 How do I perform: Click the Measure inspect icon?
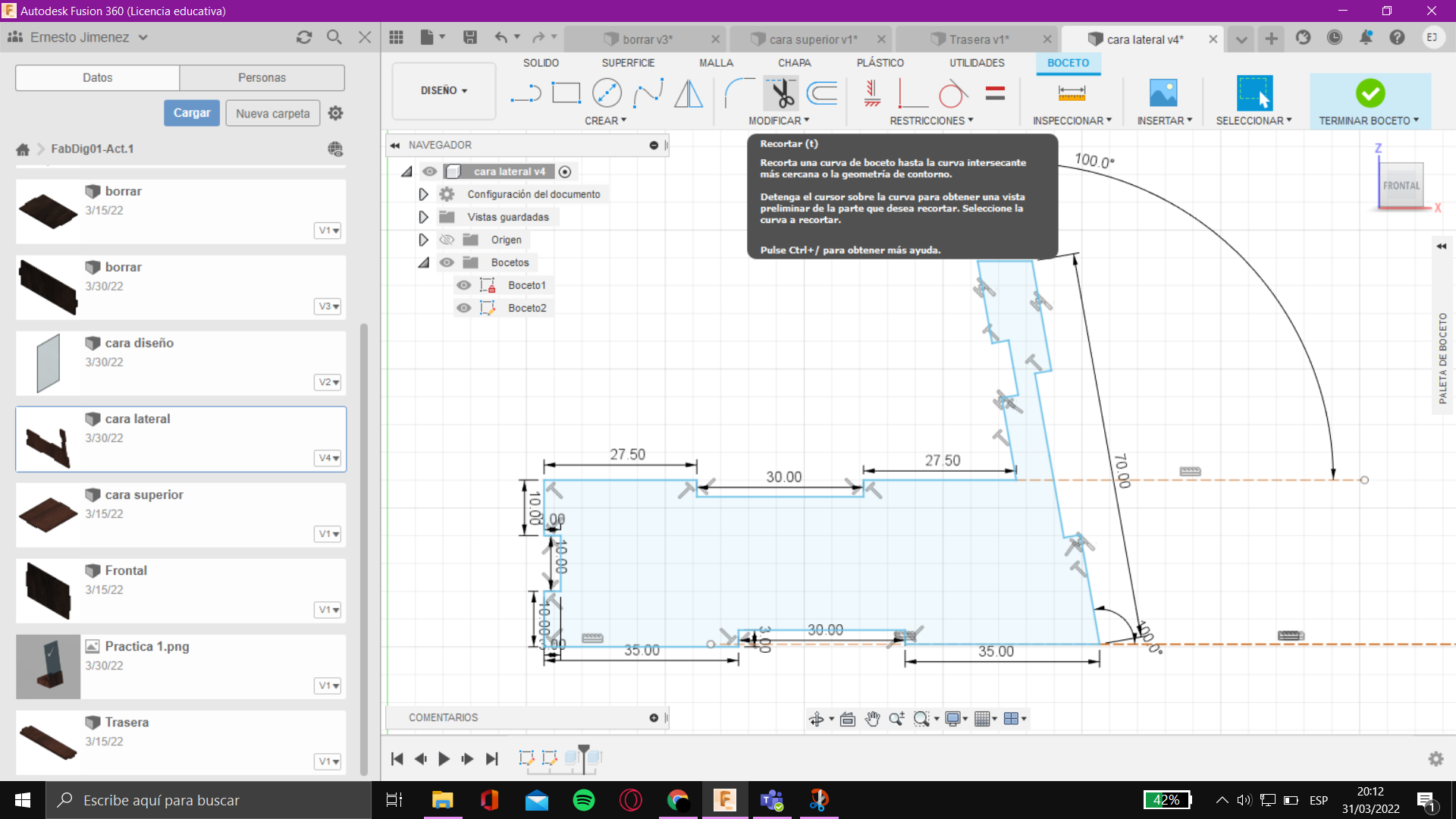point(1072,93)
